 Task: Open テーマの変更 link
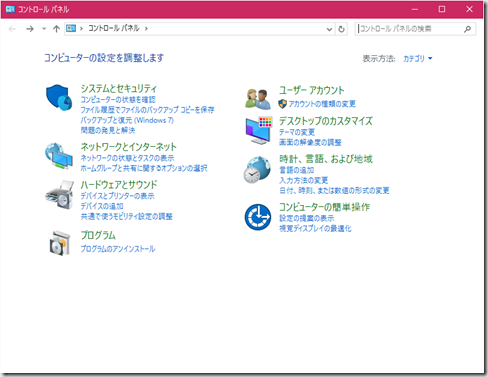click(x=297, y=132)
